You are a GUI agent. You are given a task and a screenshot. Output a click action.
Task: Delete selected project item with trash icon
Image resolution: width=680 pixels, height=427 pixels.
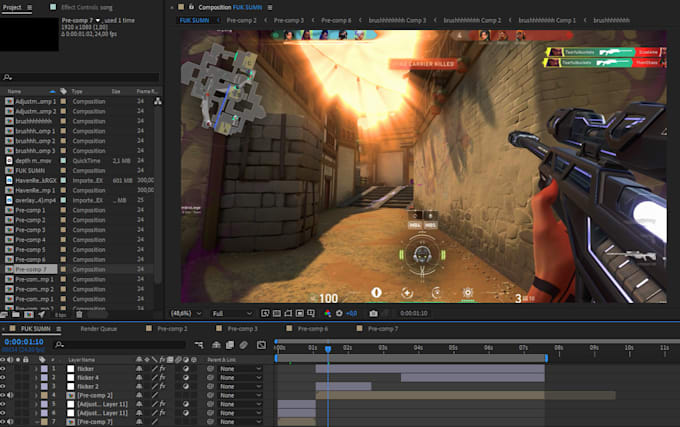(x=79, y=315)
